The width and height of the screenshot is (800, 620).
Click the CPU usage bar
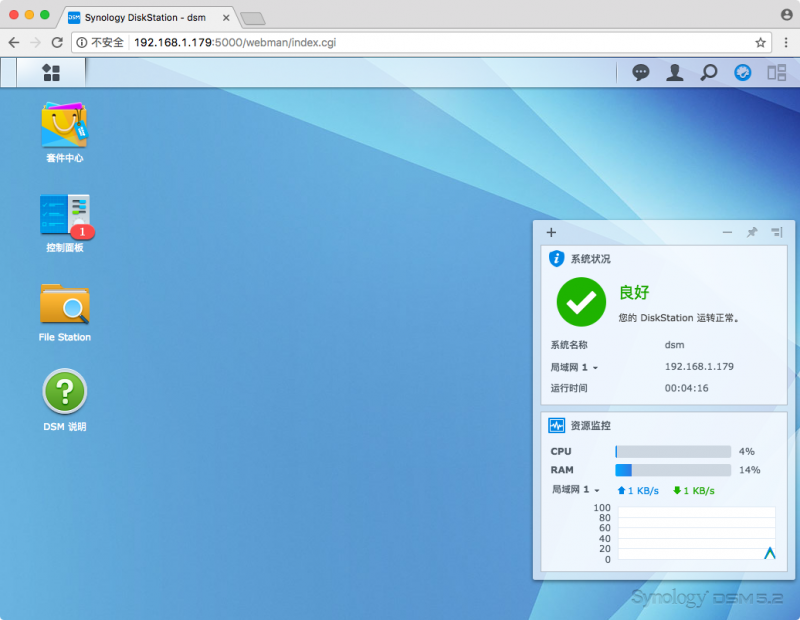click(x=673, y=452)
